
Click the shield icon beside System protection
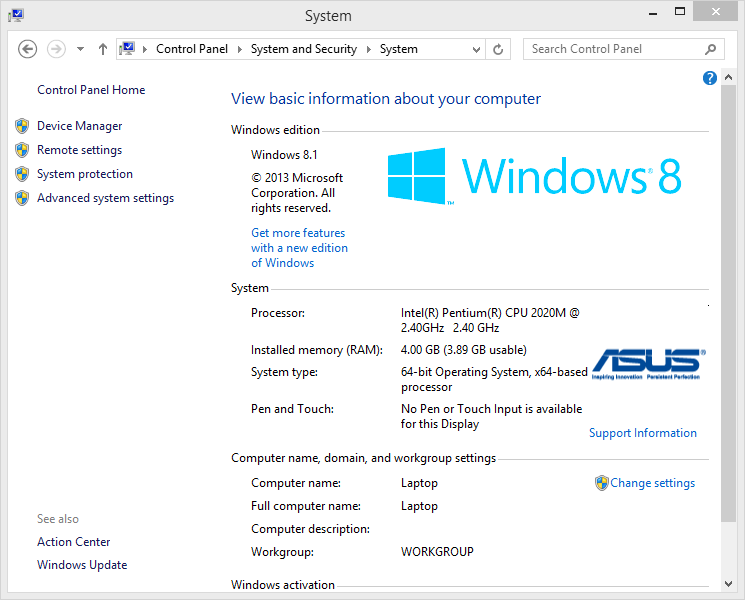point(22,174)
